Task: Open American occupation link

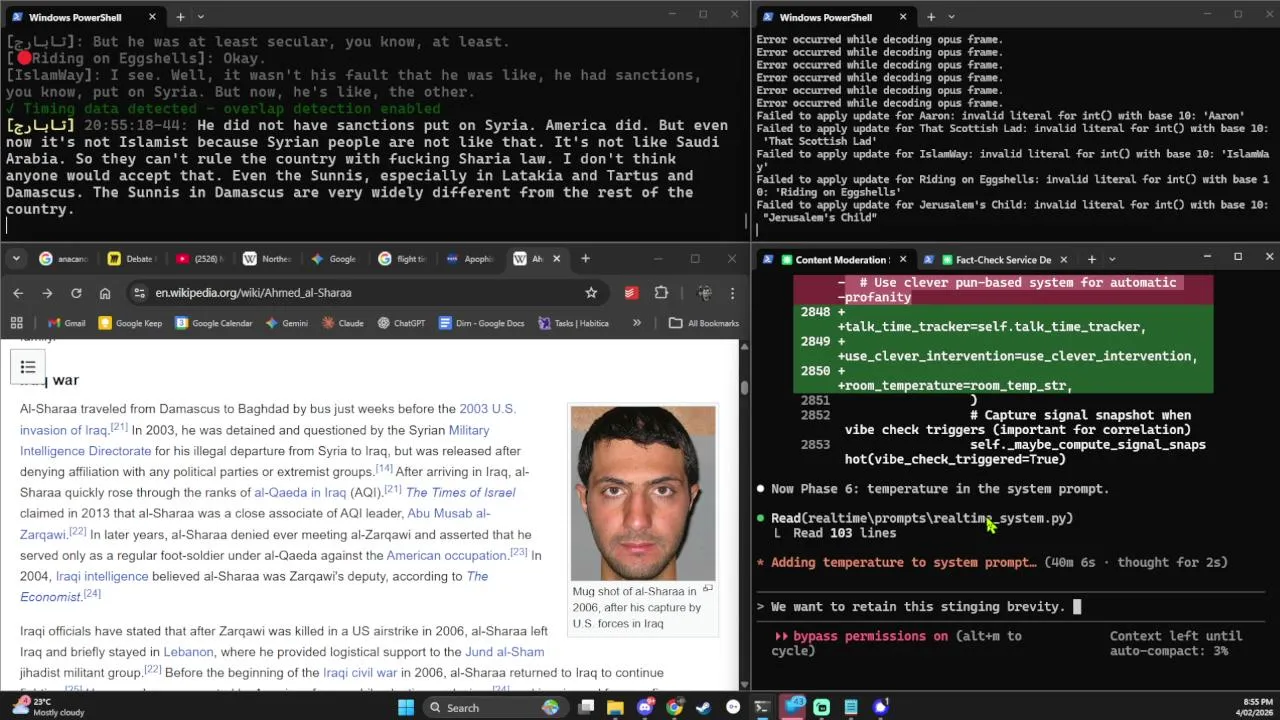Action: click(x=446, y=555)
